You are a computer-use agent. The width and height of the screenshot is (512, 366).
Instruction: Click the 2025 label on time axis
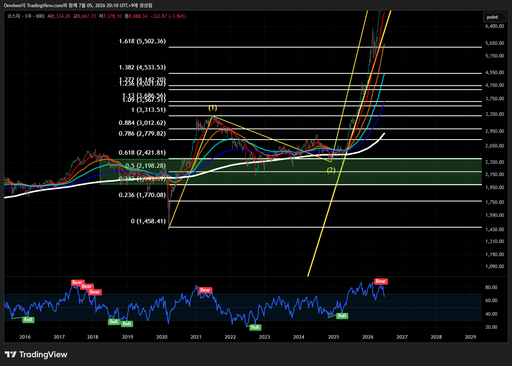coord(334,337)
